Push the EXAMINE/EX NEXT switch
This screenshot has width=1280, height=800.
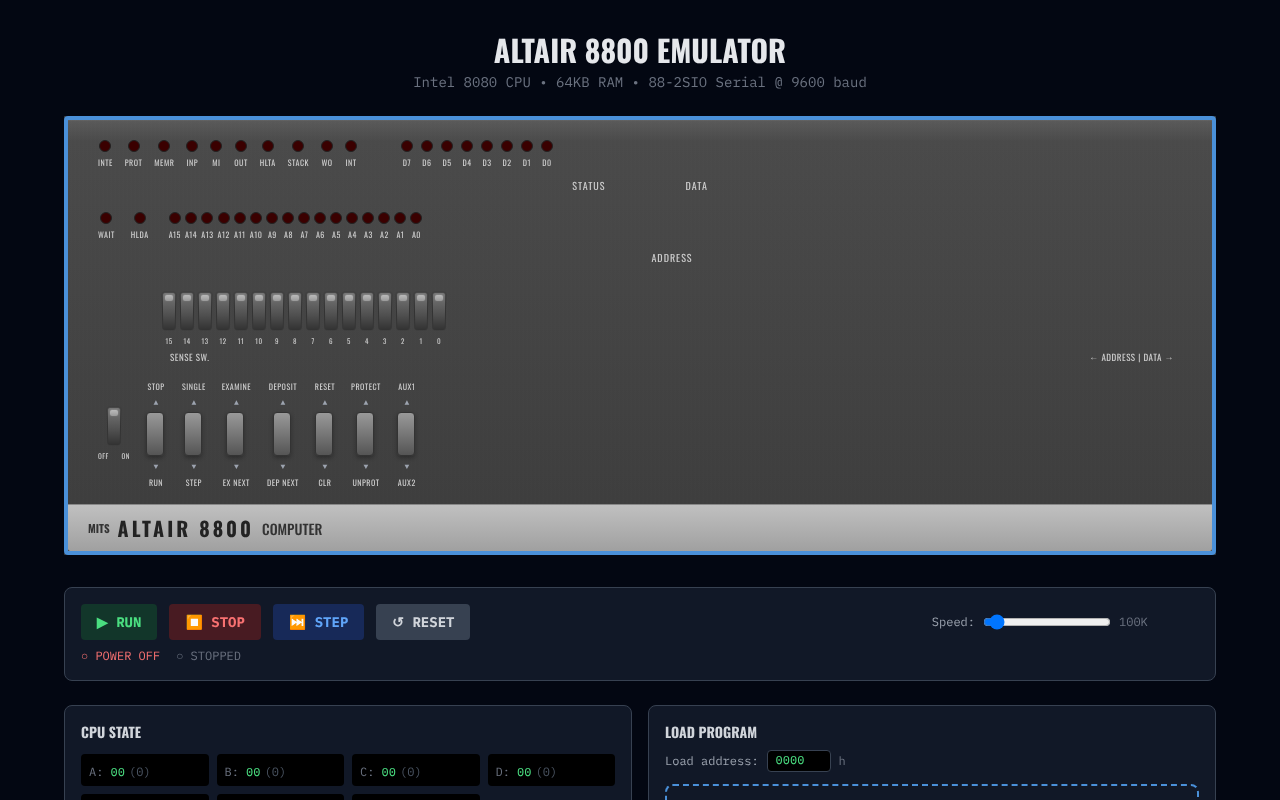[x=235, y=434]
